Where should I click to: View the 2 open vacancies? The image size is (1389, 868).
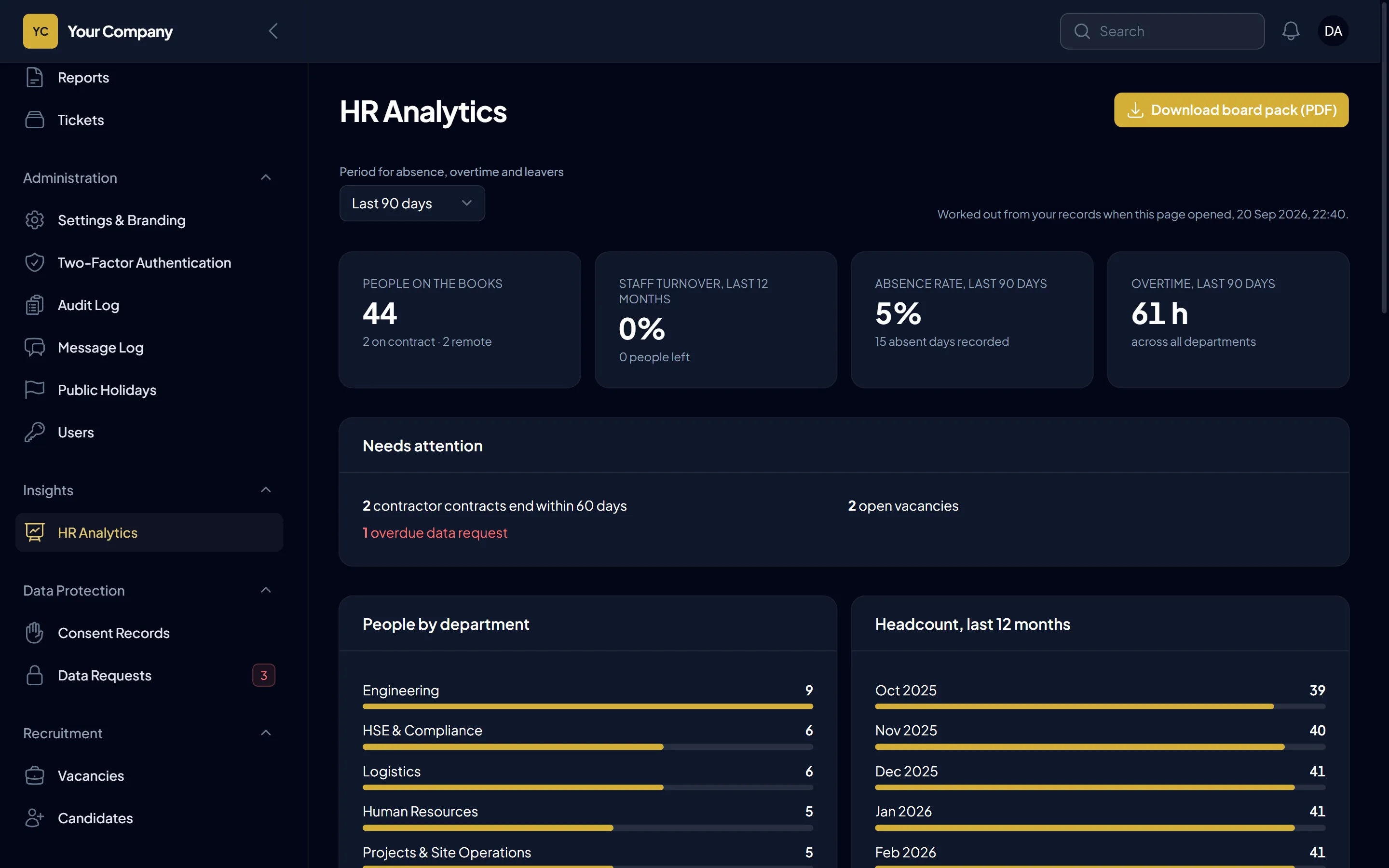(903, 506)
